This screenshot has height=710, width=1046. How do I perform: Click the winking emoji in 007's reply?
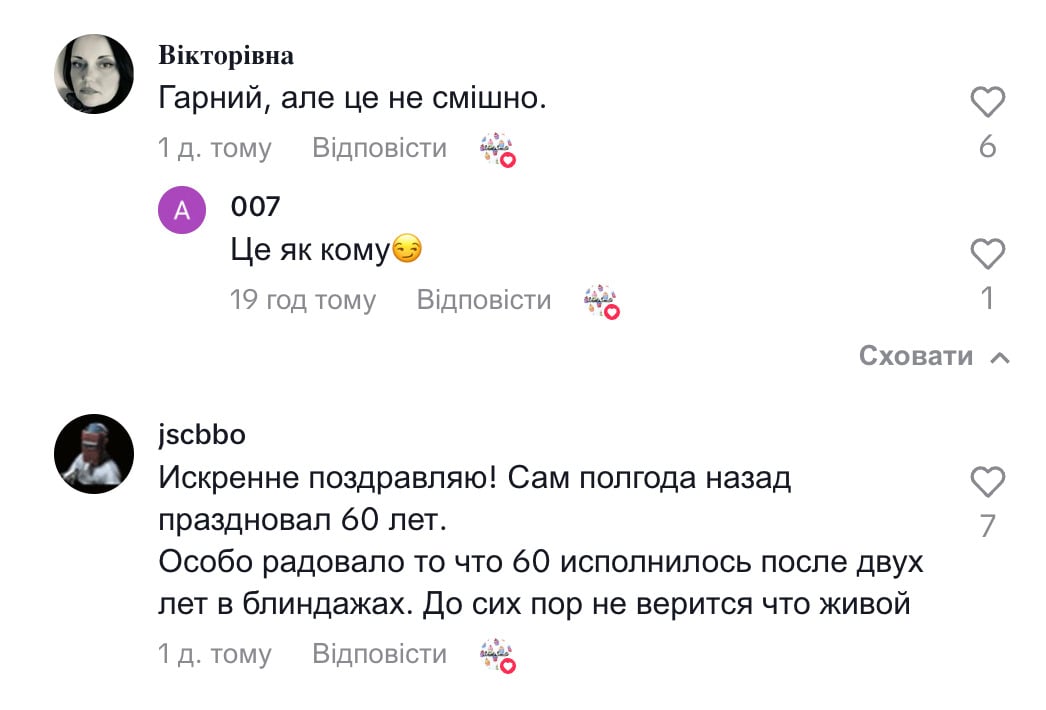[405, 248]
